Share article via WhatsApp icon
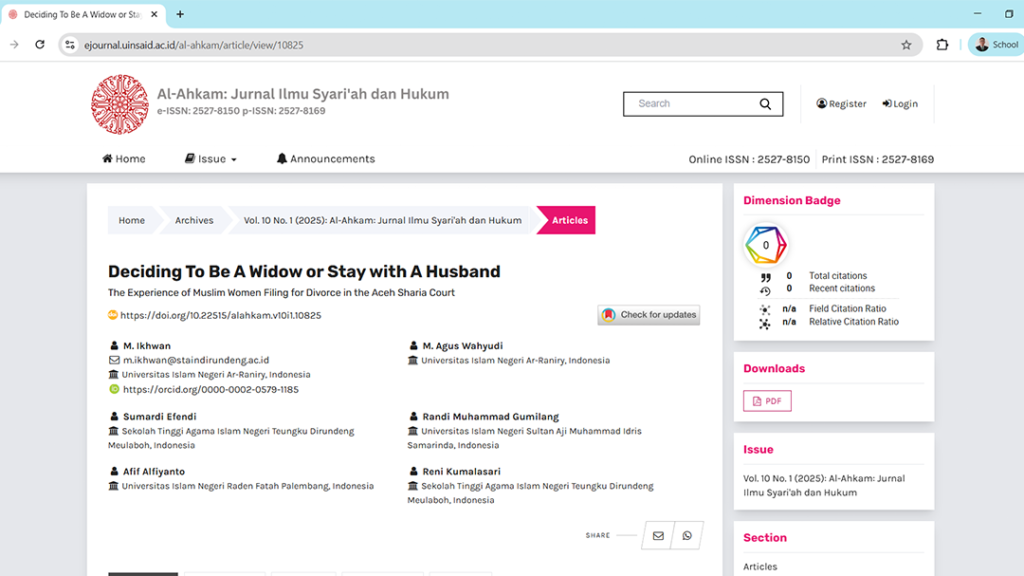1024x576 pixels. (x=687, y=536)
